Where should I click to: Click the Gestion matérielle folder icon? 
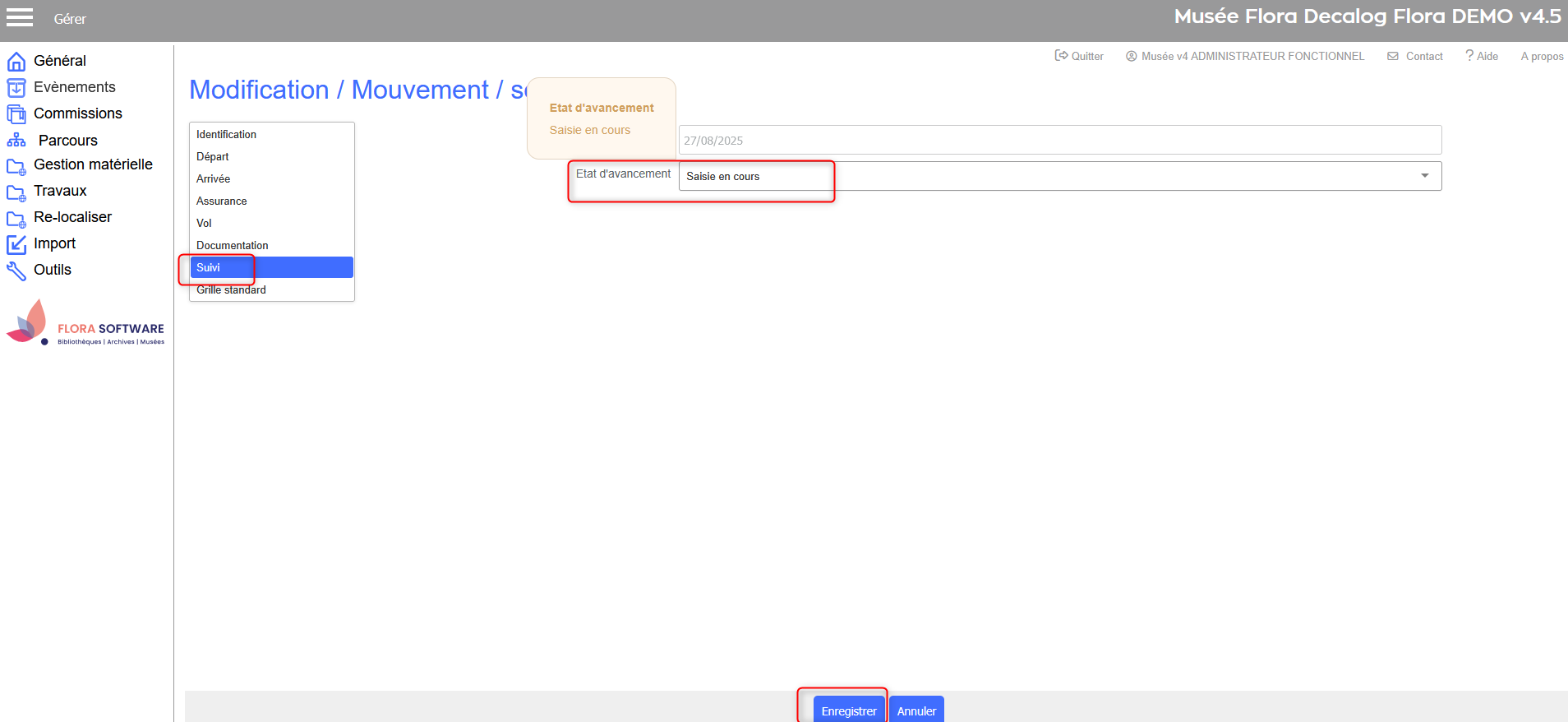[x=16, y=167]
